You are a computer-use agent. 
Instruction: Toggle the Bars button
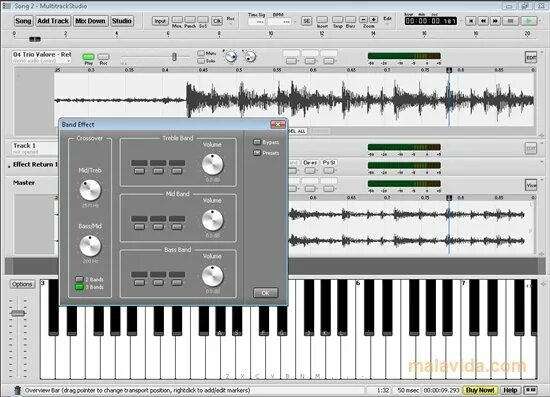350,20
